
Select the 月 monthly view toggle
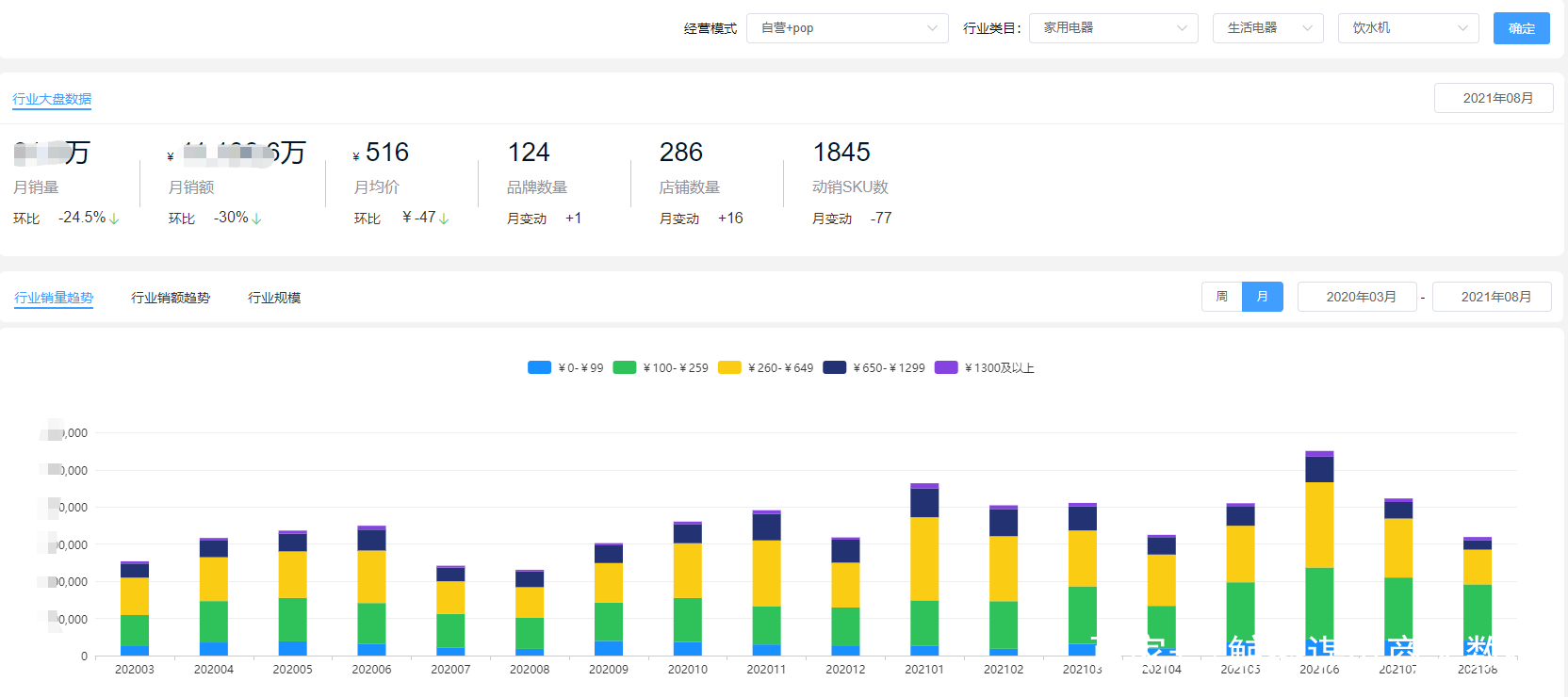click(x=1263, y=297)
